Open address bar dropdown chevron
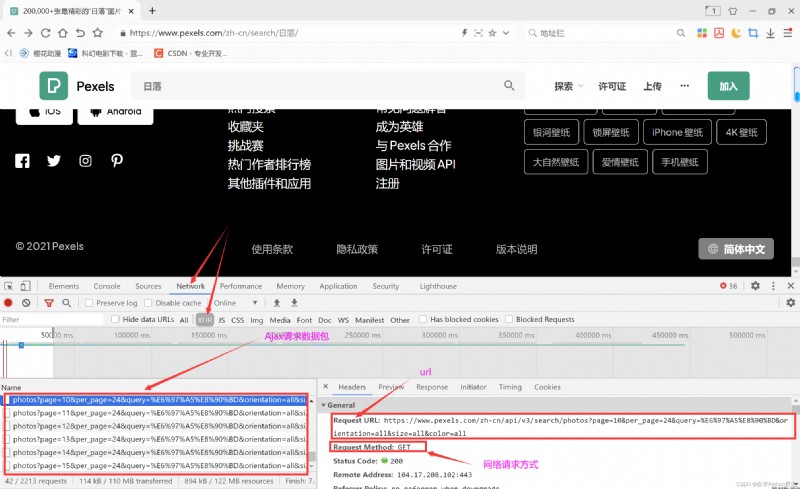800x489 pixels. [506, 33]
